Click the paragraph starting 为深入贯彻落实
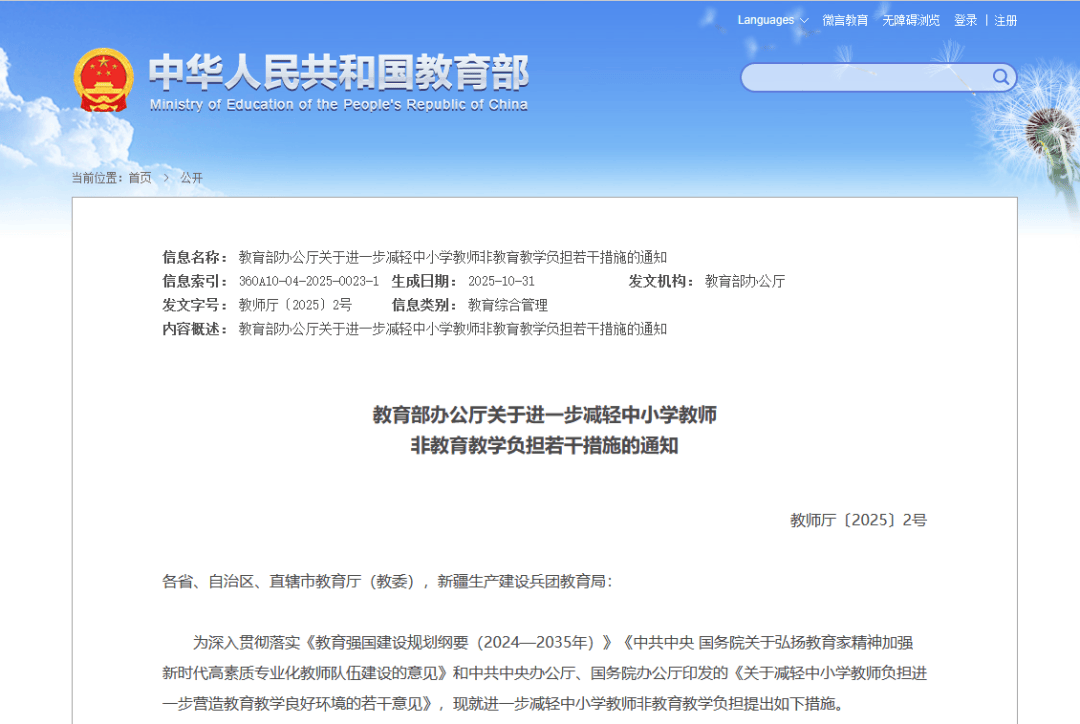 click(544, 673)
